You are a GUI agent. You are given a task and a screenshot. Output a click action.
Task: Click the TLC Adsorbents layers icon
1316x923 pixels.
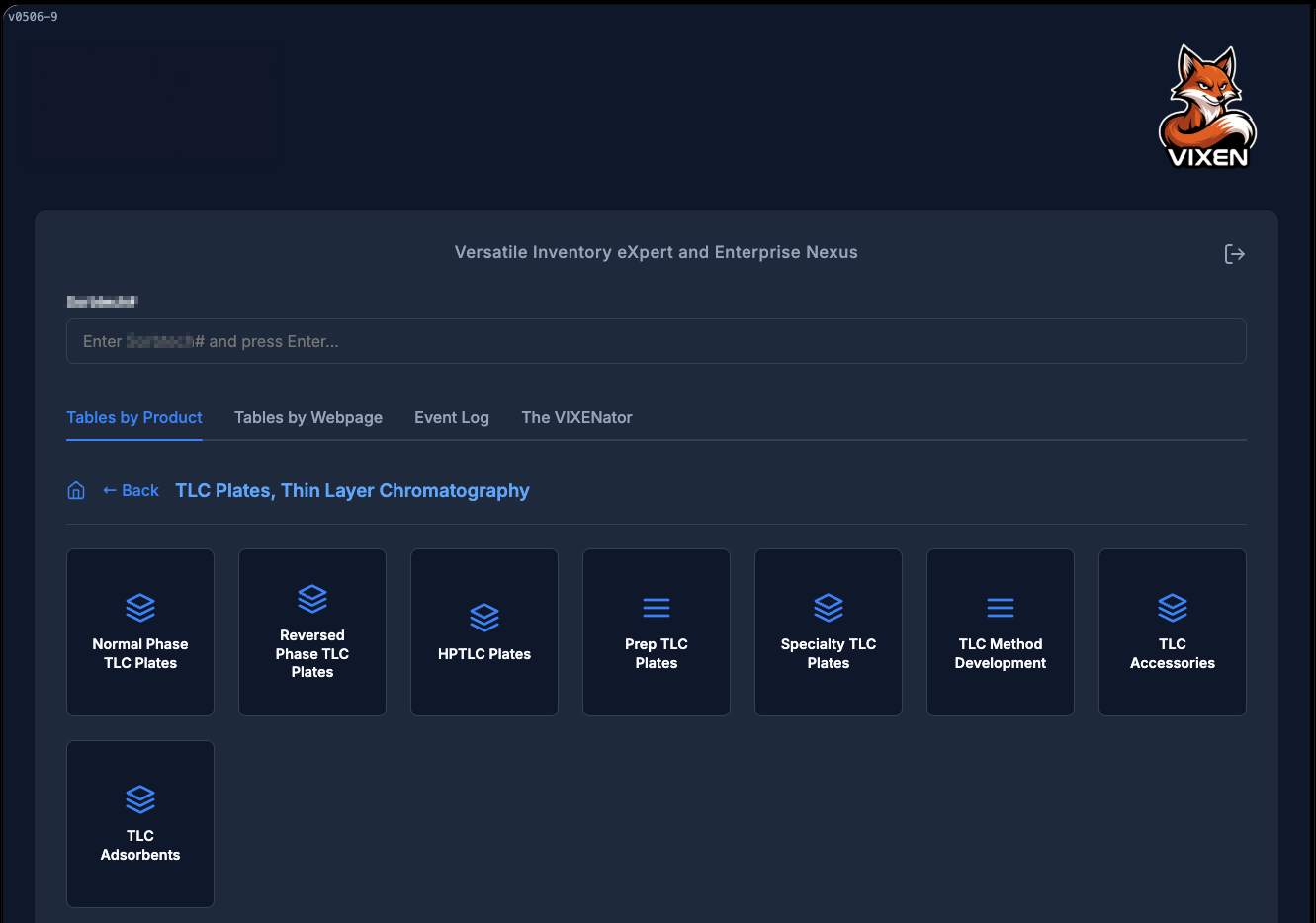[140, 798]
